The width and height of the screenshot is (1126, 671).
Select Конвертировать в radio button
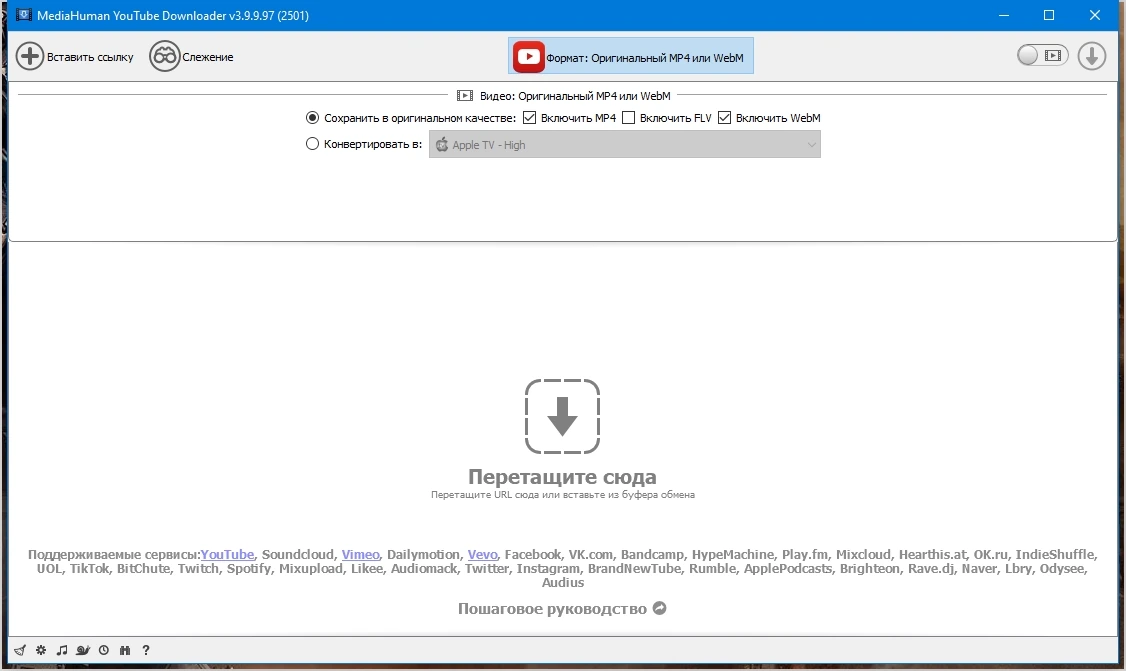click(x=312, y=144)
